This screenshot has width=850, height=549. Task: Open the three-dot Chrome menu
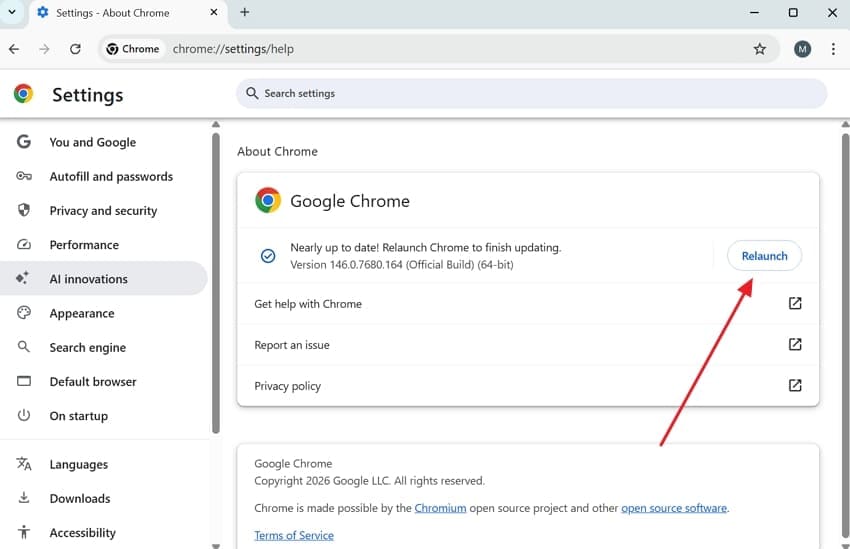[x=833, y=49]
